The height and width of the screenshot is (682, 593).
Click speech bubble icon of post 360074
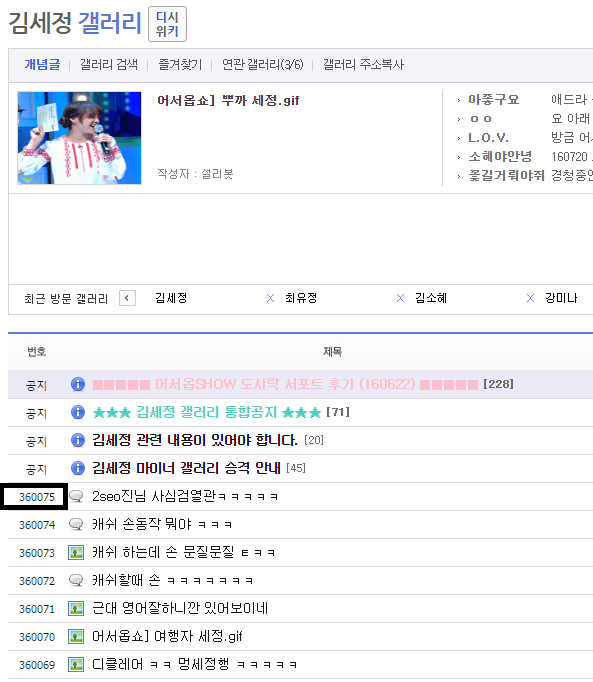click(76, 524)
